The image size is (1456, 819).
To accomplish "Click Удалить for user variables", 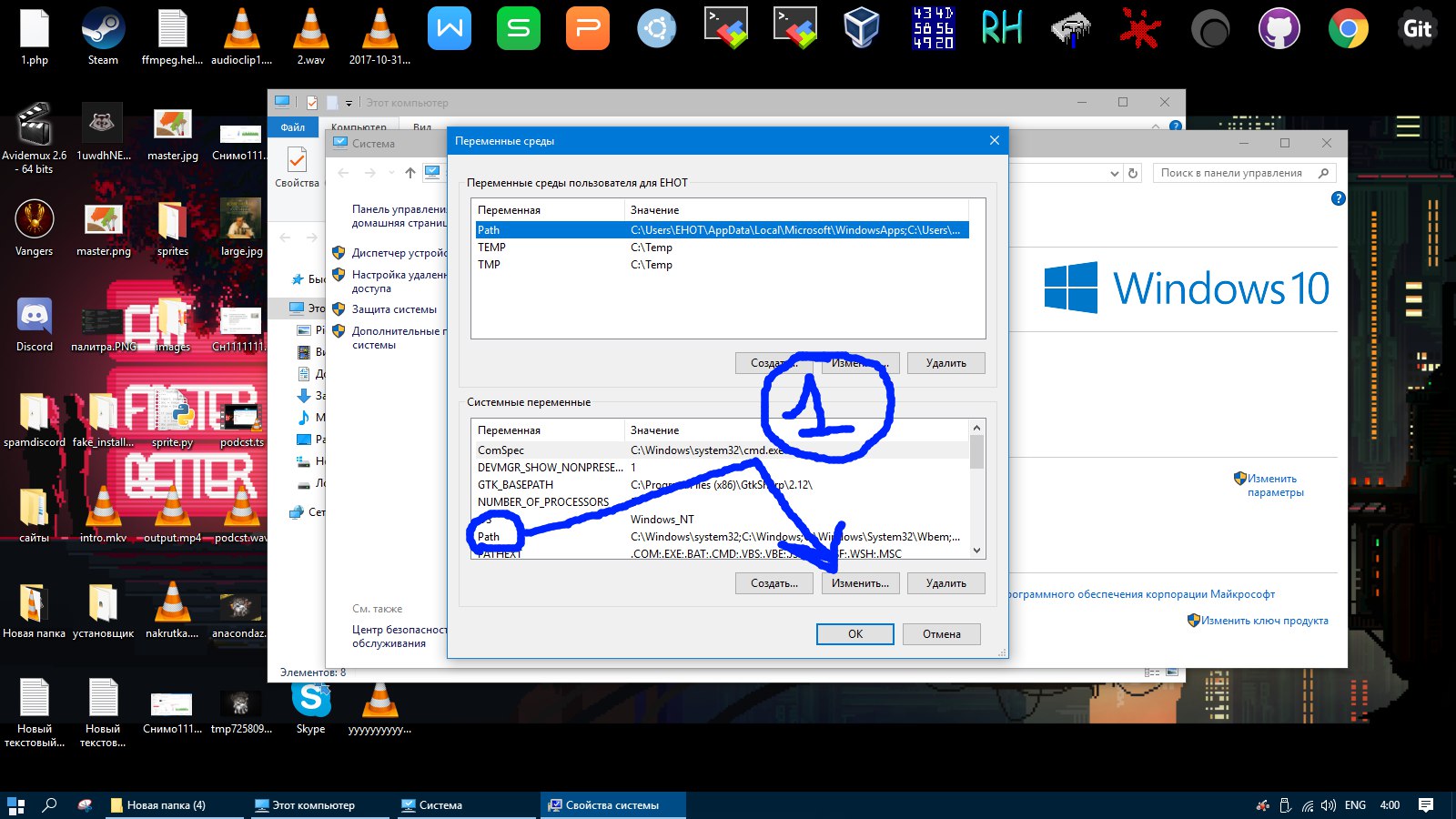I will [x=946, y=363].
